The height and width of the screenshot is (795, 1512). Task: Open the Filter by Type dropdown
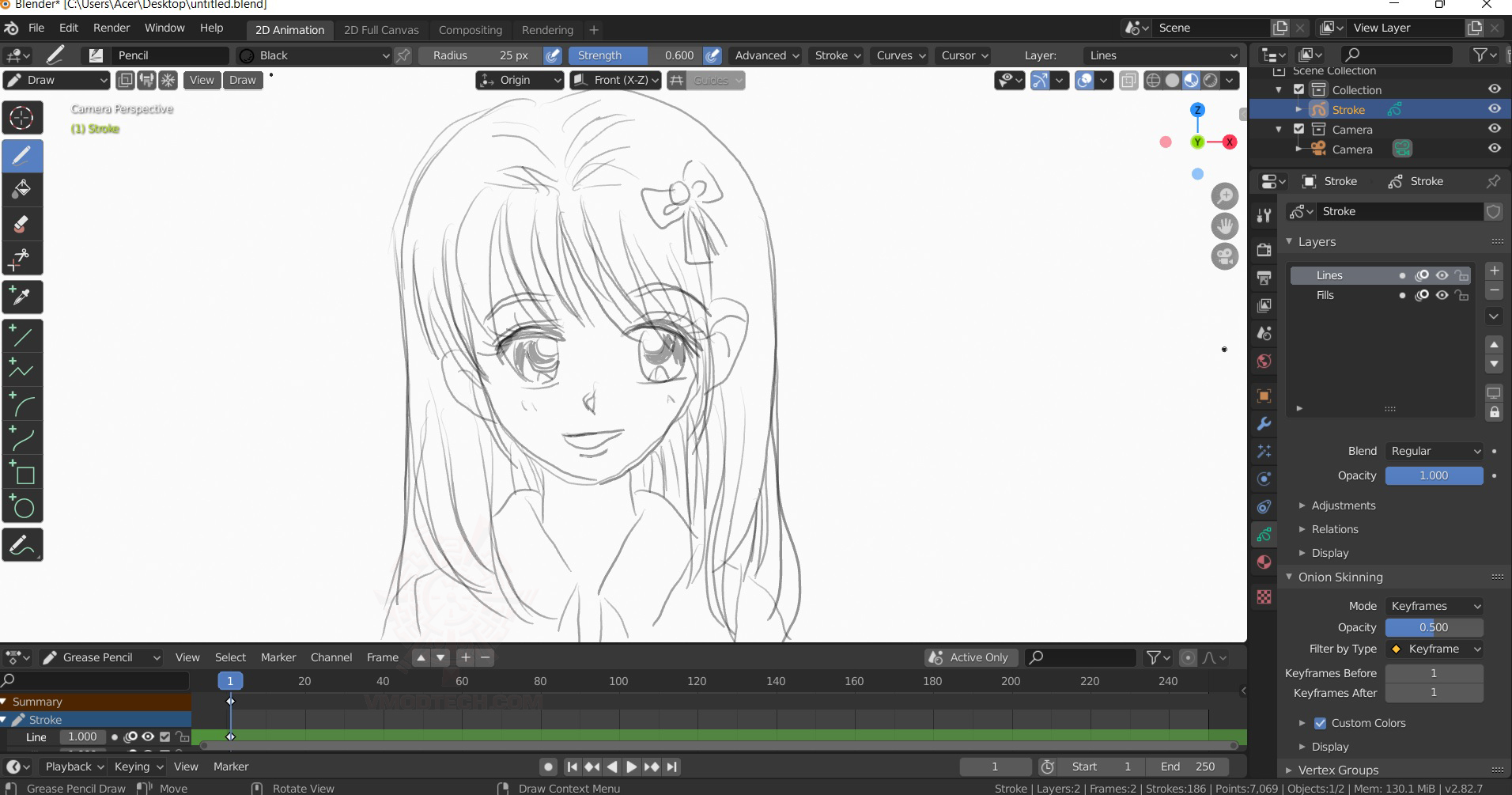click(1434, 649)
